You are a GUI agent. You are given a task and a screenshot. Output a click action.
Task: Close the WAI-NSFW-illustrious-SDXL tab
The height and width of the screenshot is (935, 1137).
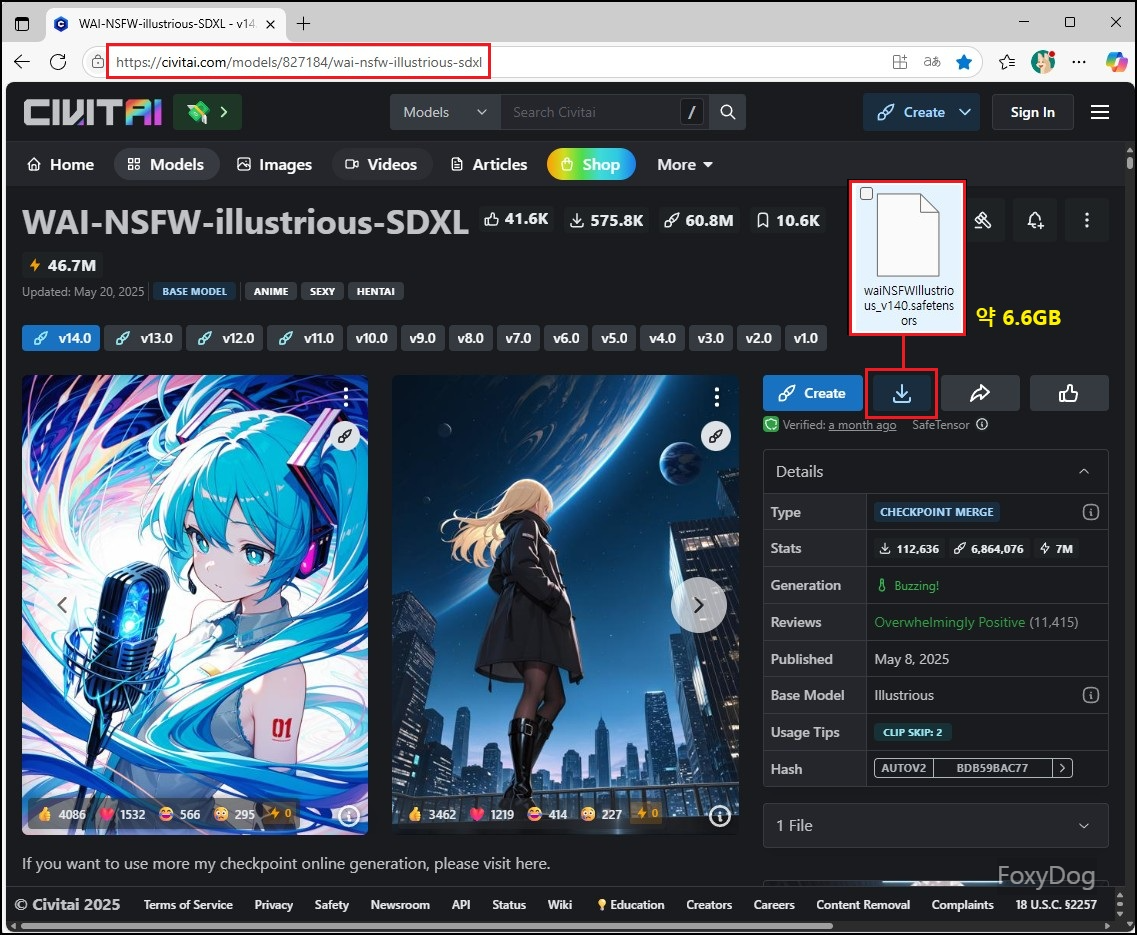tap(270, 24)
